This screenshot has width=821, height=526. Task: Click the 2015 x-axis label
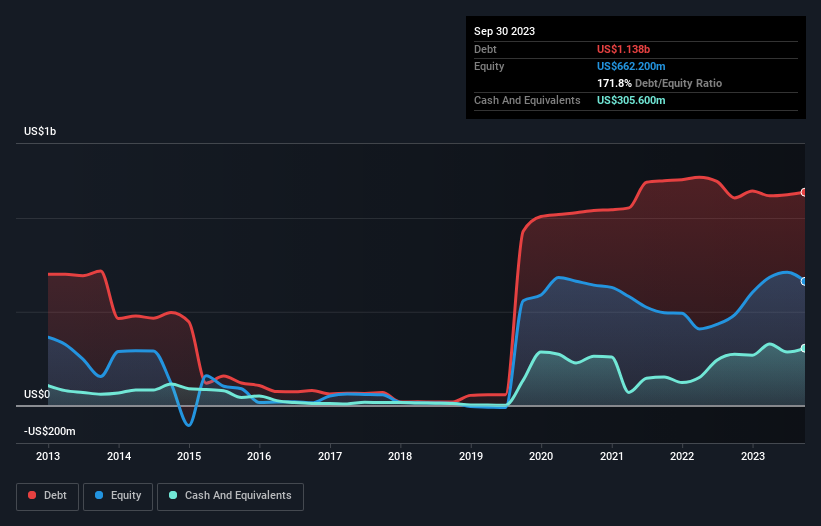coord(189,456)
